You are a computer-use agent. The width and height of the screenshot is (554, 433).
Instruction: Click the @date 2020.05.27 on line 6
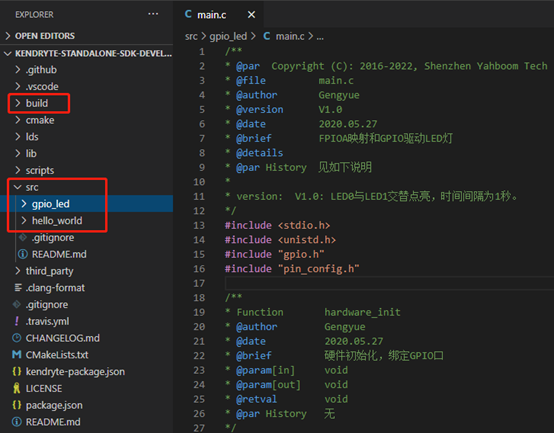(x=301, y=124)
